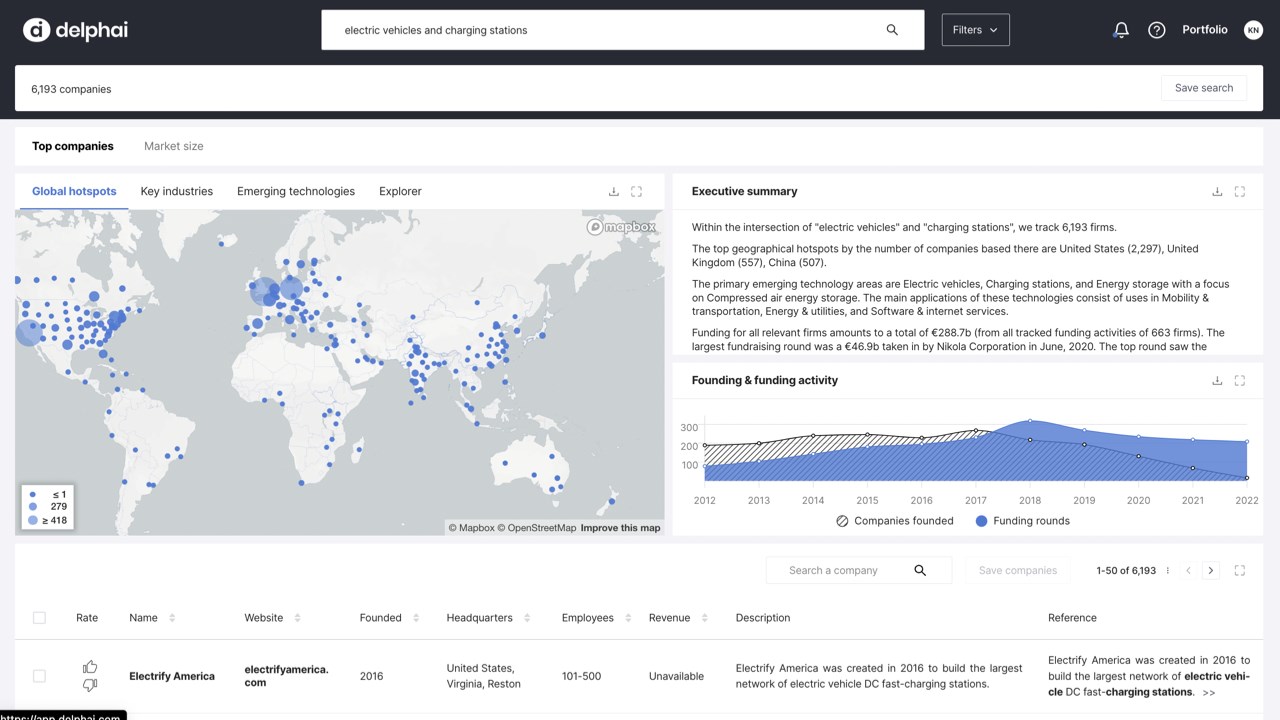
Task: Select the Key industries tab
Action: (177, 191)
